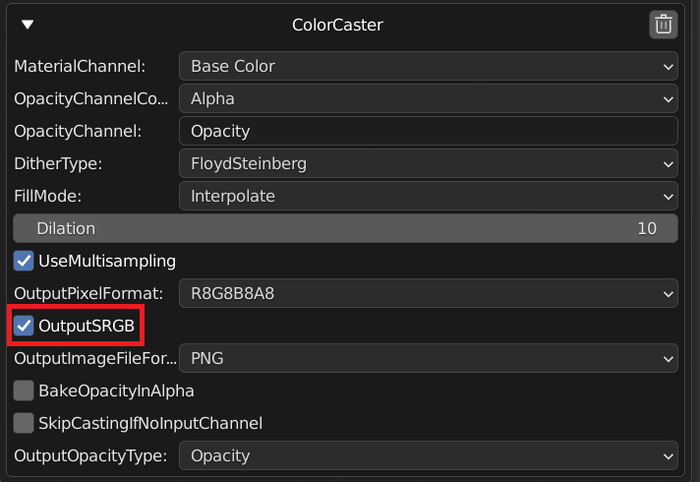
Task: Uncheck the OutputSRGB checkbox
Action: click(24, 326)
